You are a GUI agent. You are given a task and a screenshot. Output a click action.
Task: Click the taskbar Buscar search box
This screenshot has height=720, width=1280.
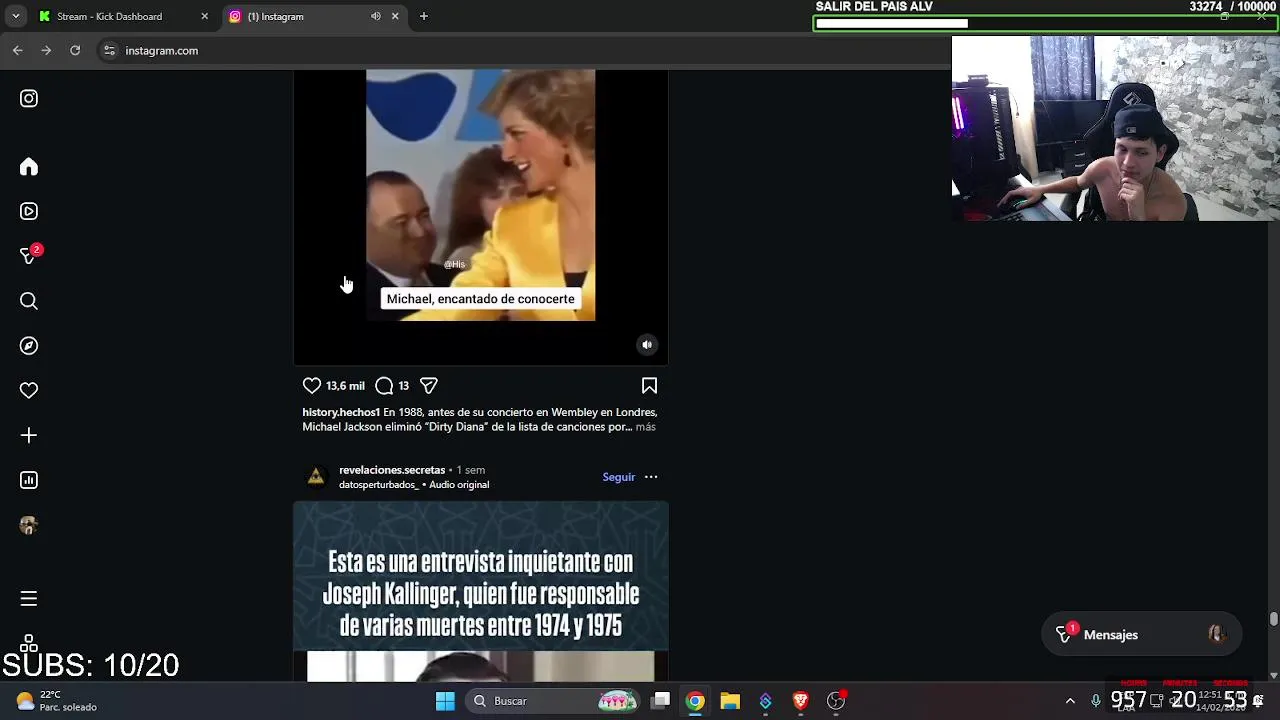[x=552, y=701]
